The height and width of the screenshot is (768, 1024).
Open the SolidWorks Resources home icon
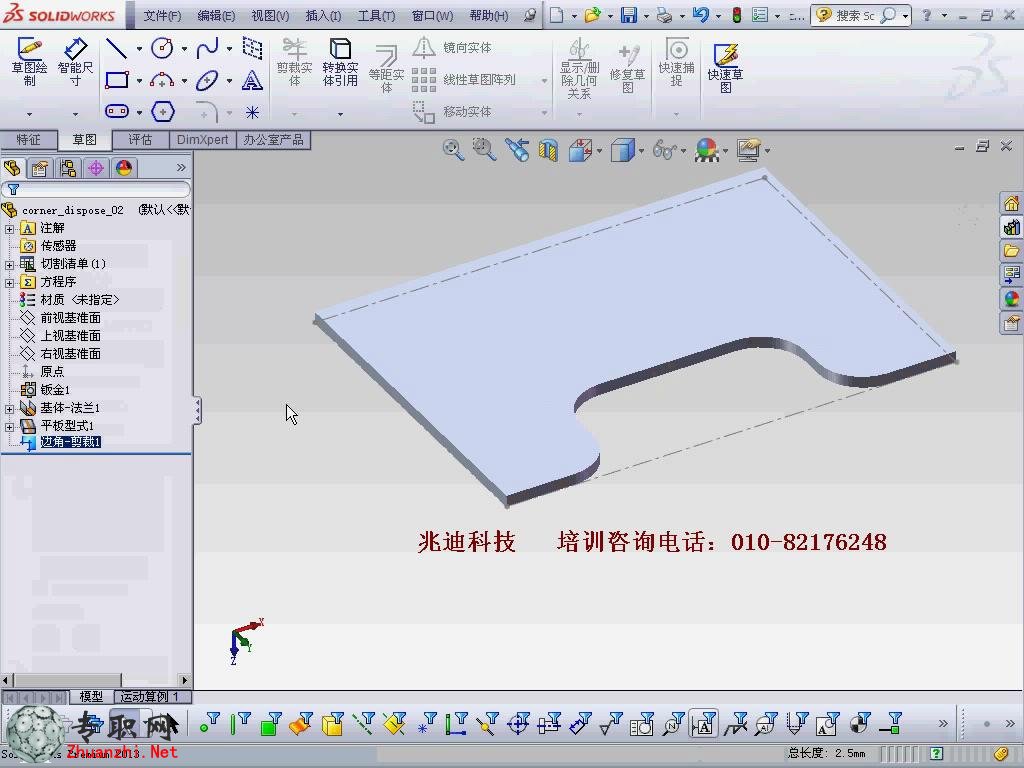1012,204
